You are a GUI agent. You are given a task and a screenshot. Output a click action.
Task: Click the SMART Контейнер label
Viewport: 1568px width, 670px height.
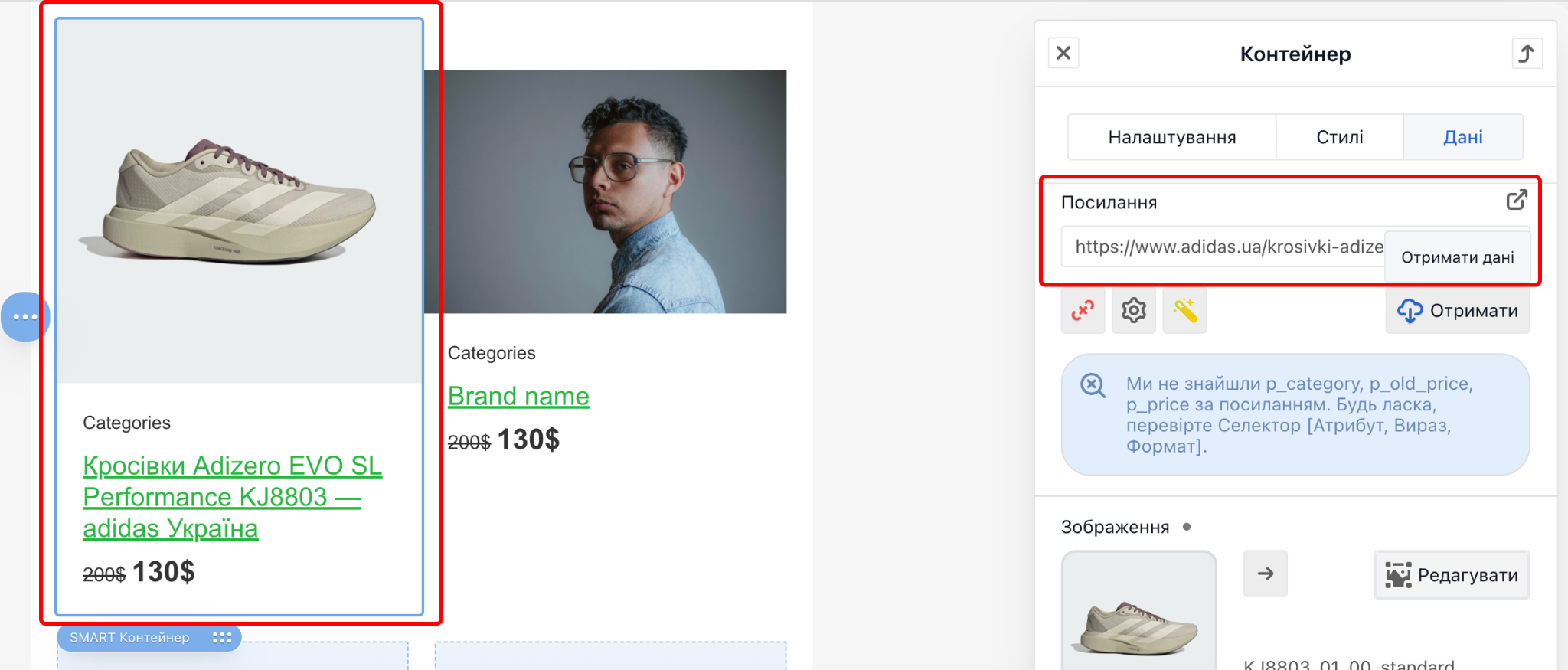[129, 638]
